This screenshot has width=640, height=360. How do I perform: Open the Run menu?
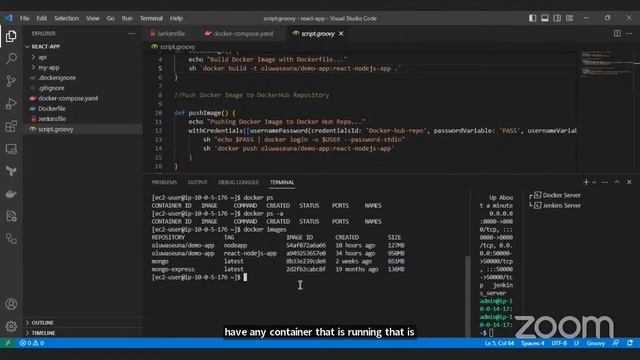(127, 18)
